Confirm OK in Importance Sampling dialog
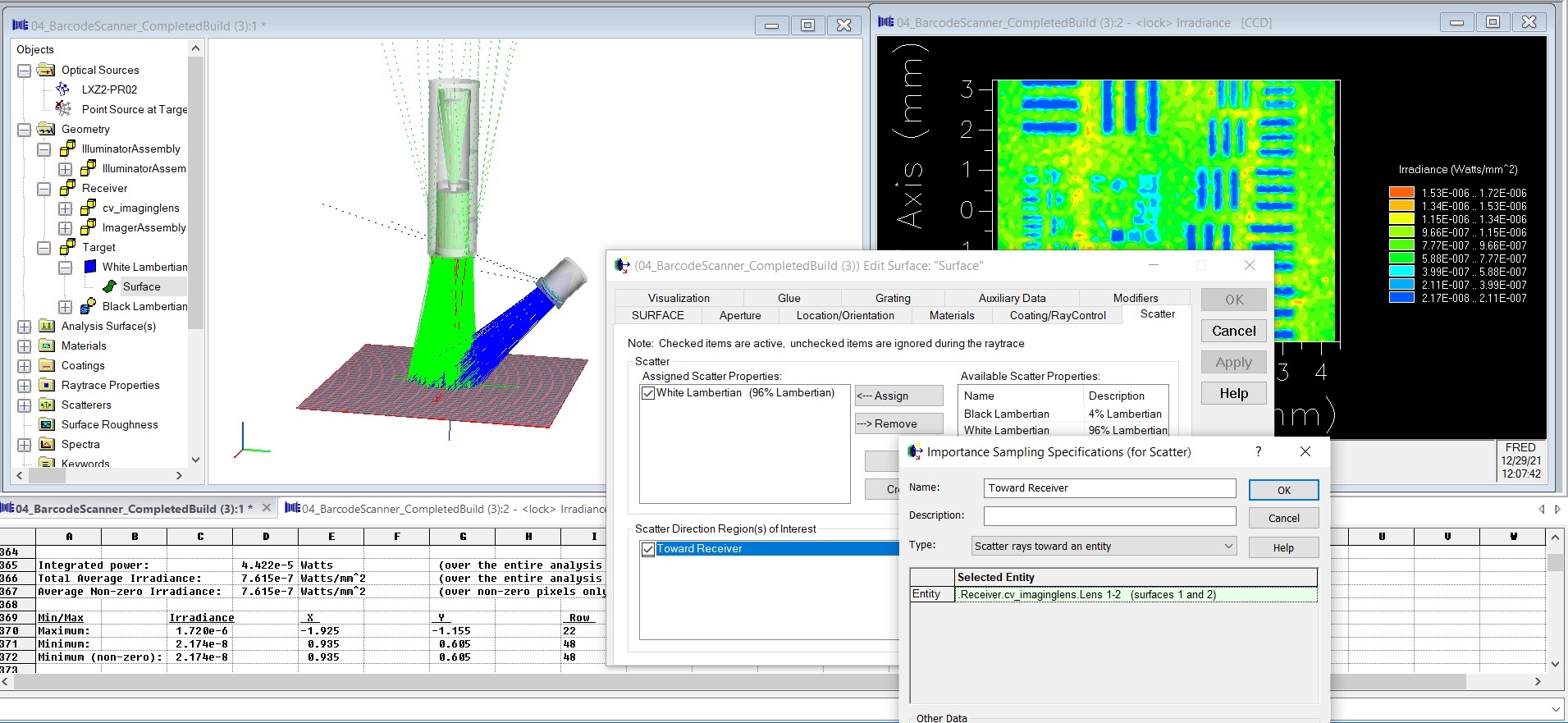This screenshot has height=723, width=1568. click(x=1283, y=490)
